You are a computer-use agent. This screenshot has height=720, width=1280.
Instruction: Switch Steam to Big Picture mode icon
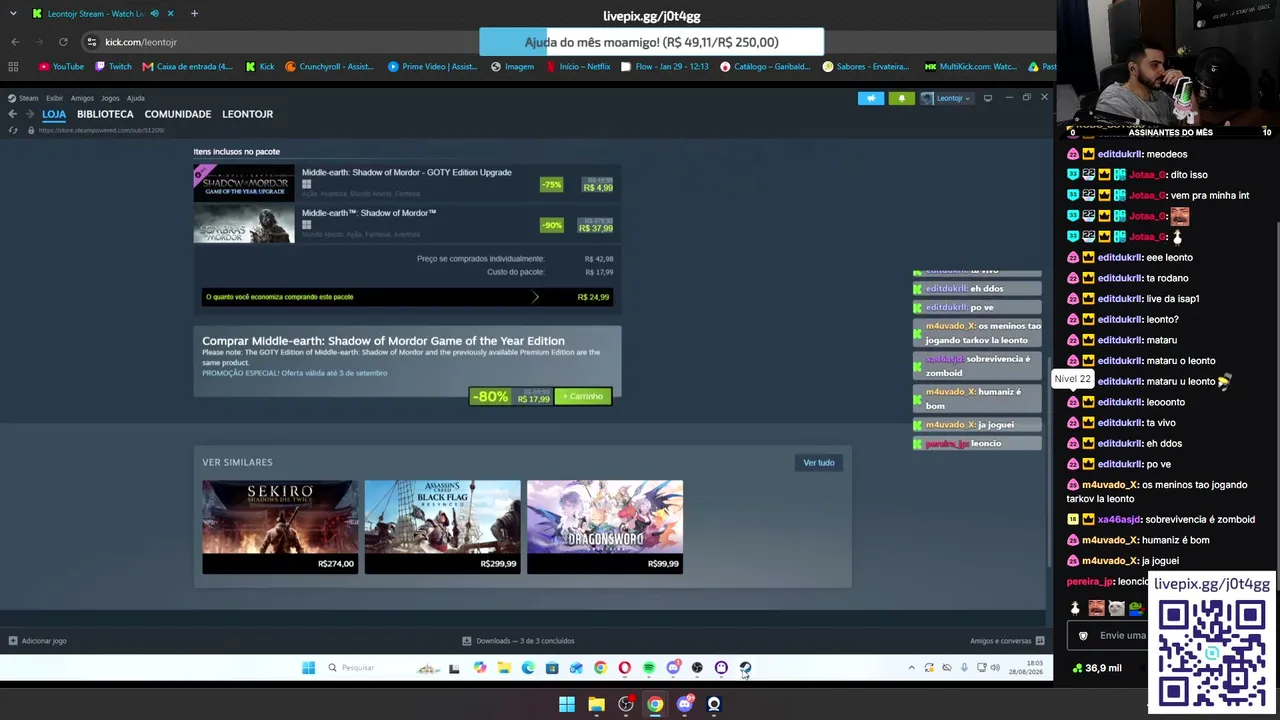click(x=988, y=98)
